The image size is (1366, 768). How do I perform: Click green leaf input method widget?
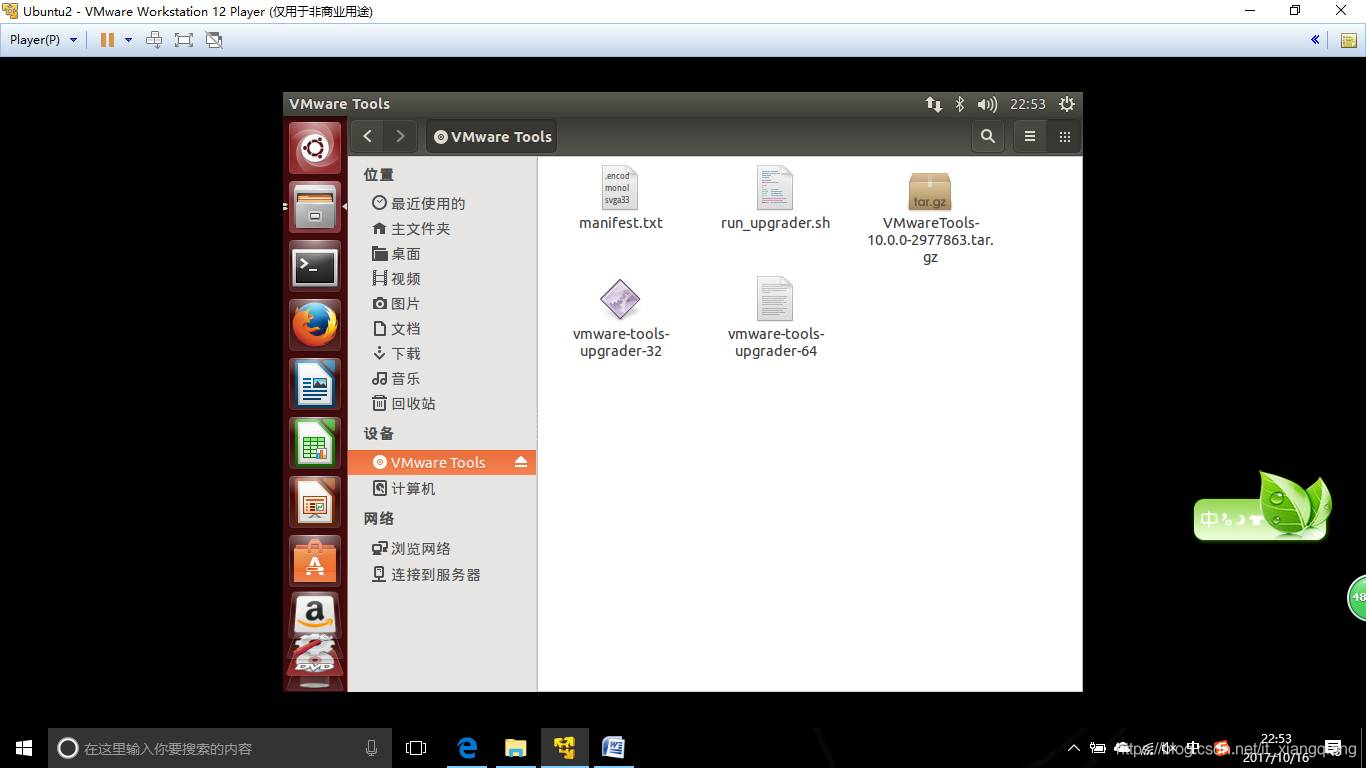1263,506
